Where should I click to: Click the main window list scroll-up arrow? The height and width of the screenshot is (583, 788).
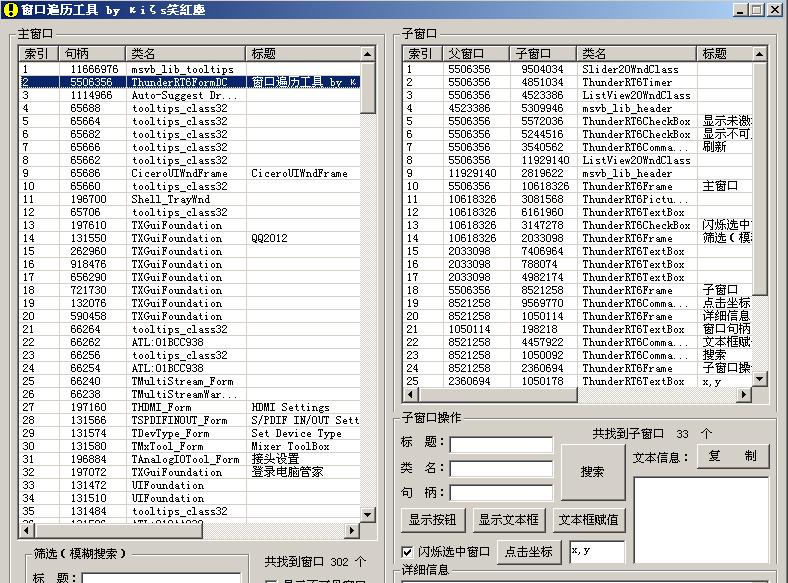(x=368, y=52)
